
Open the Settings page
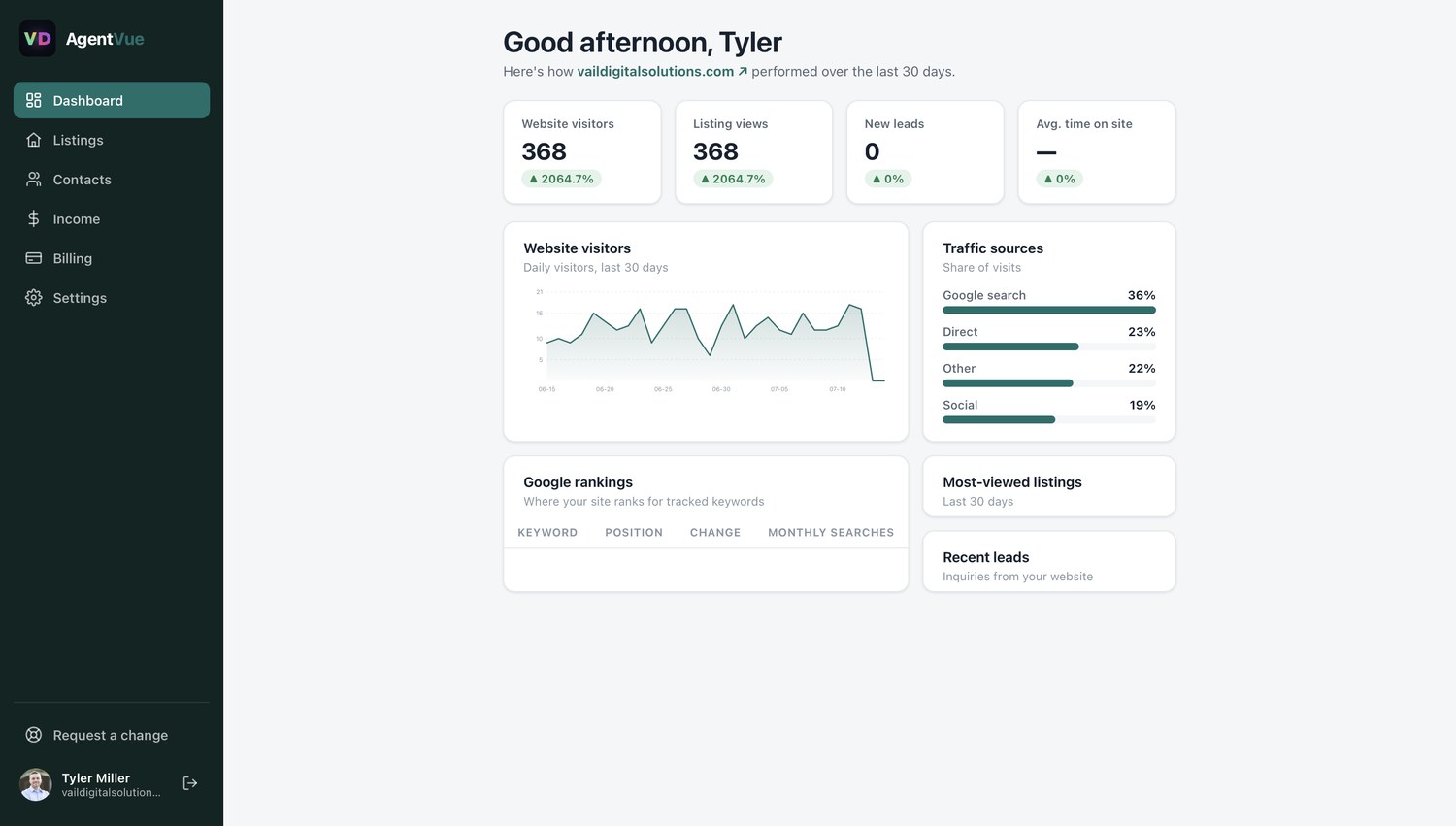pos(112,298)
